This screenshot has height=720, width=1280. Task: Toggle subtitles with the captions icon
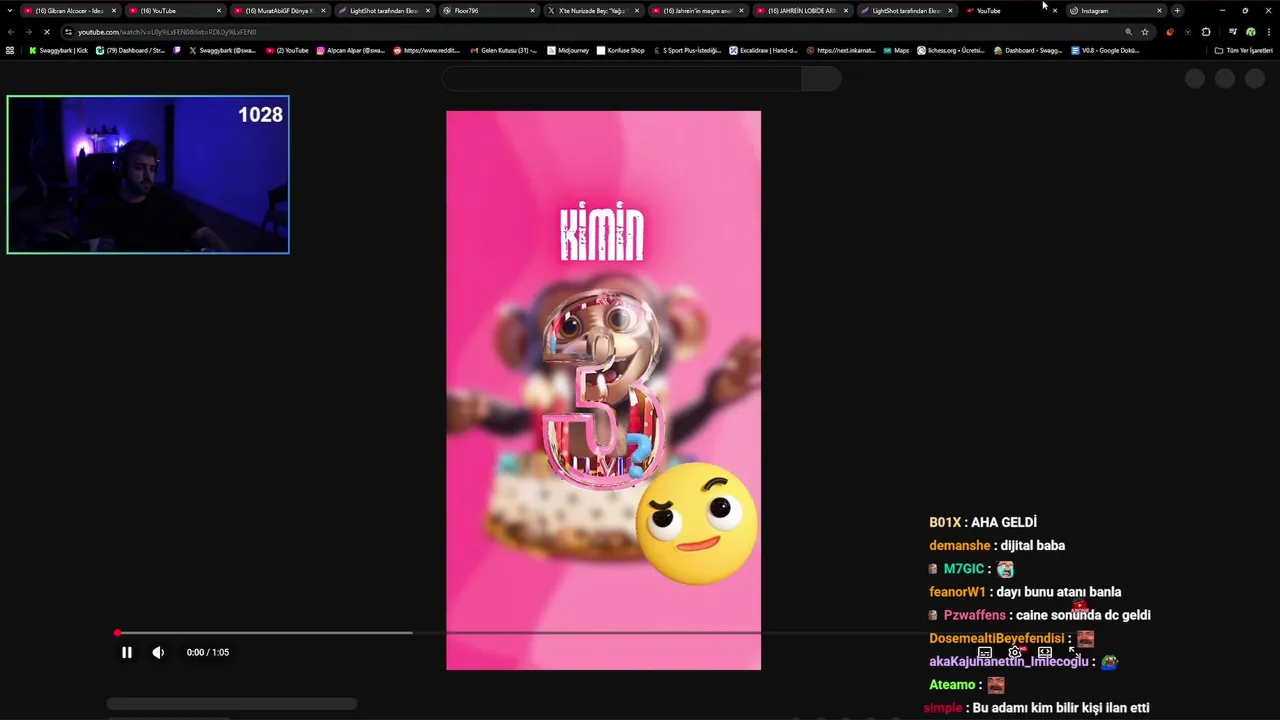[x=985, y=652]
